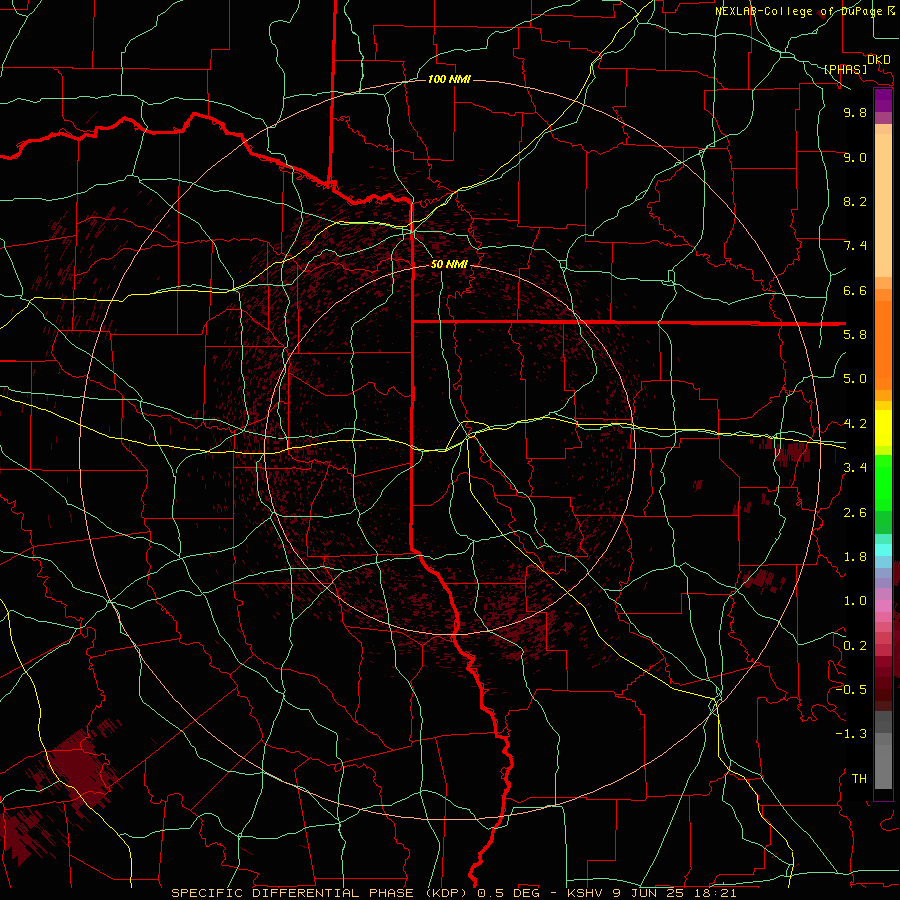Click the DKD product code label
This screenshot has height=900, width=900.
pyautogui.click(x=879, y=59)
